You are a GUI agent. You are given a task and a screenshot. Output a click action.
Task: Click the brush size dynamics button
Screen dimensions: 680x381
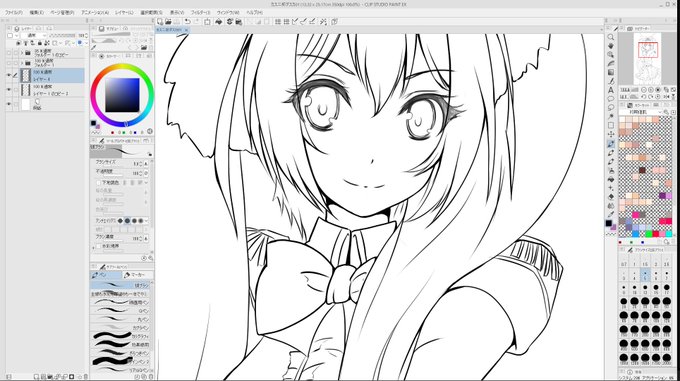point(146,164)
